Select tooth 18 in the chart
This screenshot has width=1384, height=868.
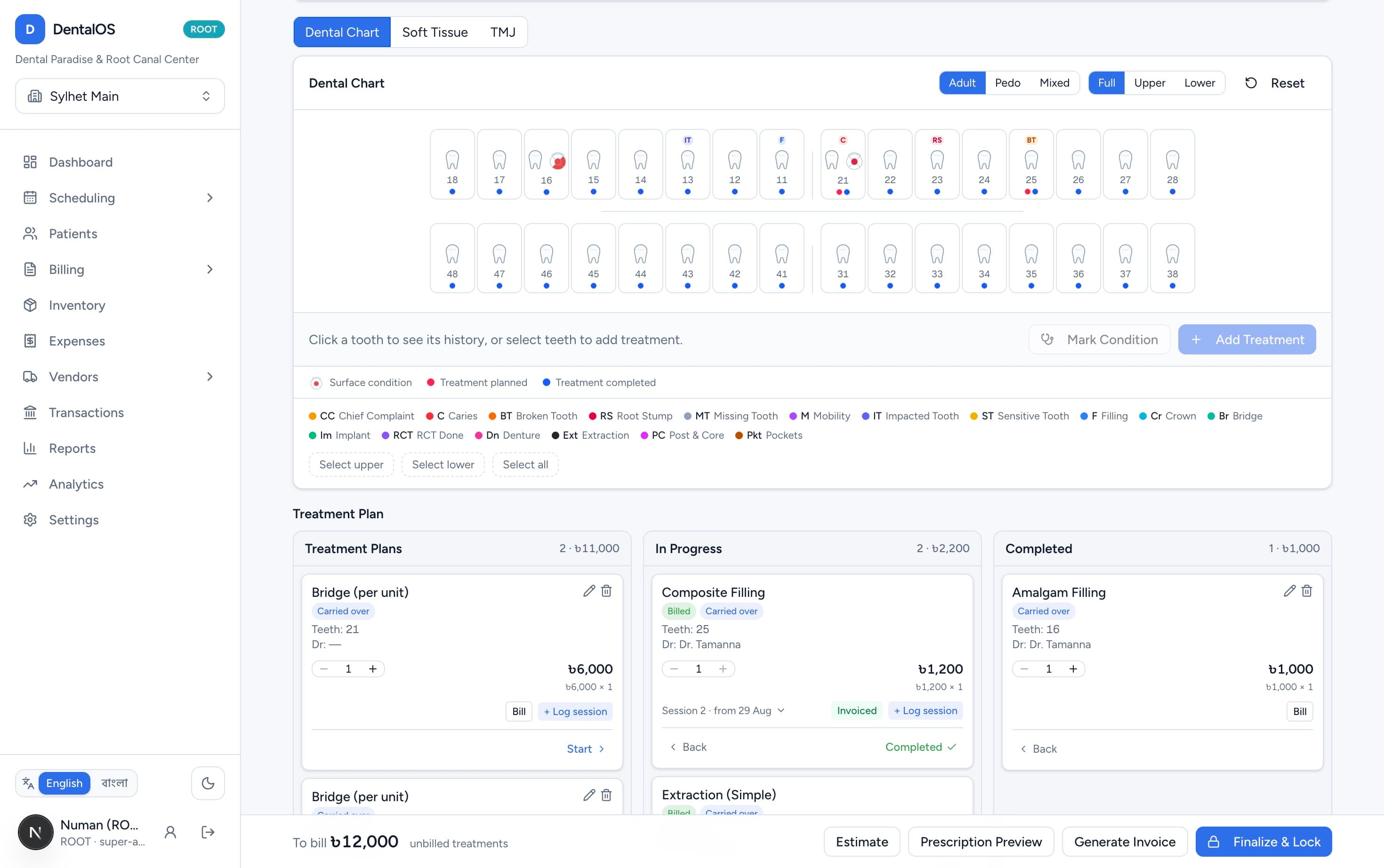(x=452, y=164)
